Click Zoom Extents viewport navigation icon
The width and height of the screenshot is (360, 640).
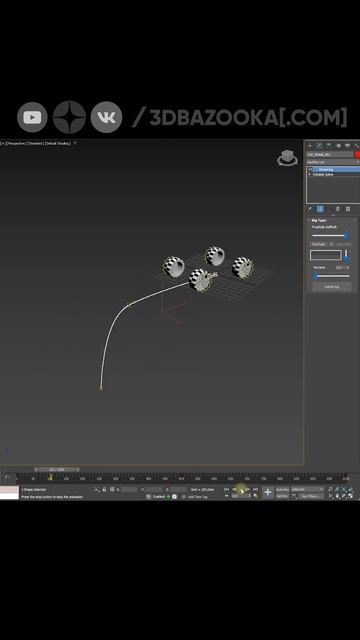pyautogui.click(x=344, y=489)
